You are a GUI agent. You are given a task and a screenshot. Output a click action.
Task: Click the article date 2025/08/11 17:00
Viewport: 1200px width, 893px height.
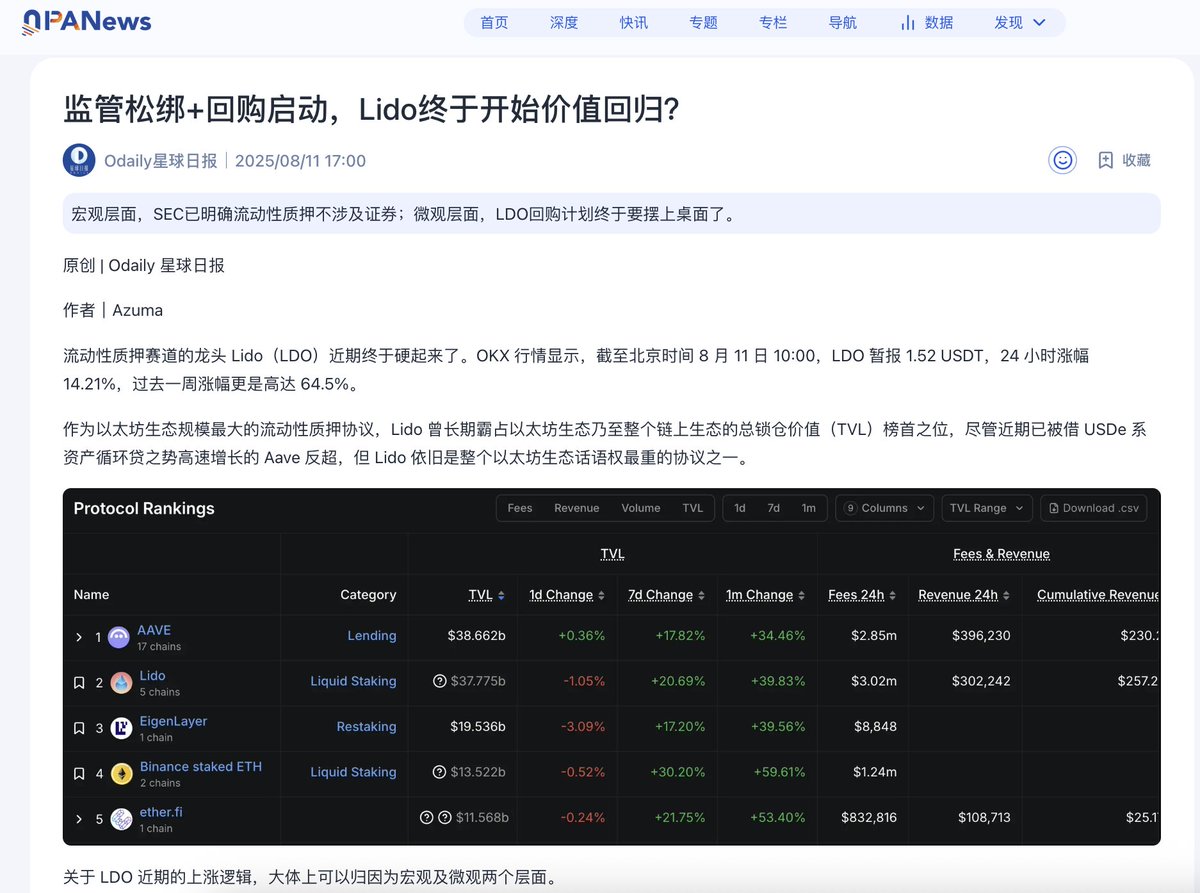click(x=300, y=160)
